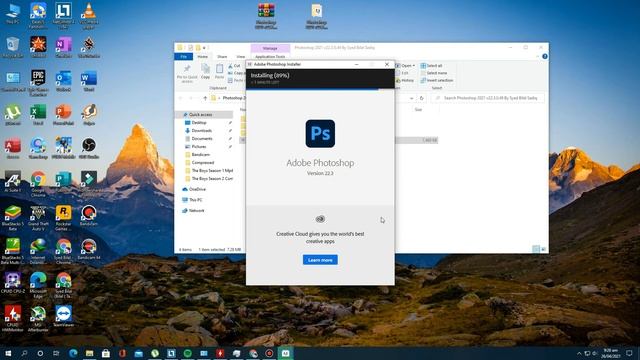Open the Outlook desktop shortcut

click(x=63, y=81)
